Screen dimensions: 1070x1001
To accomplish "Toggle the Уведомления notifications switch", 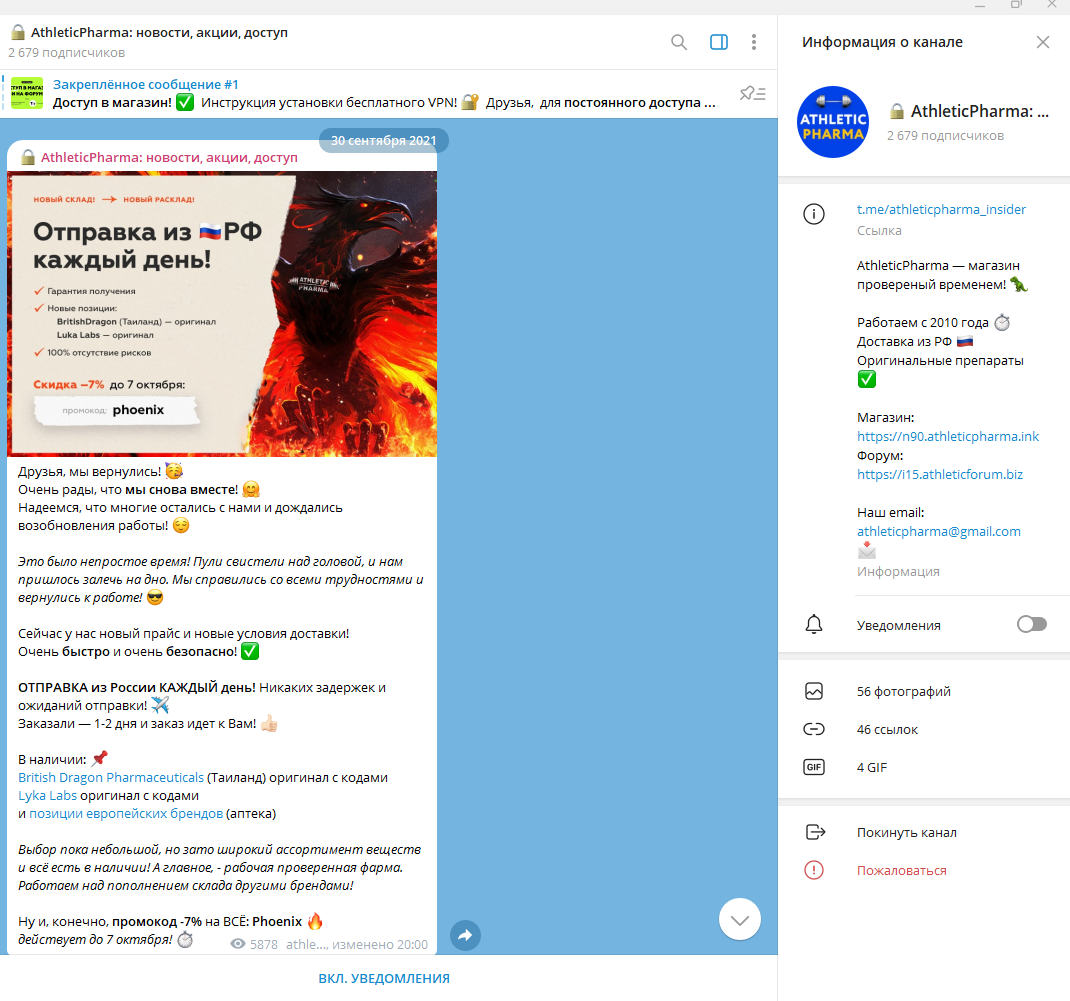I will 1031,624.
